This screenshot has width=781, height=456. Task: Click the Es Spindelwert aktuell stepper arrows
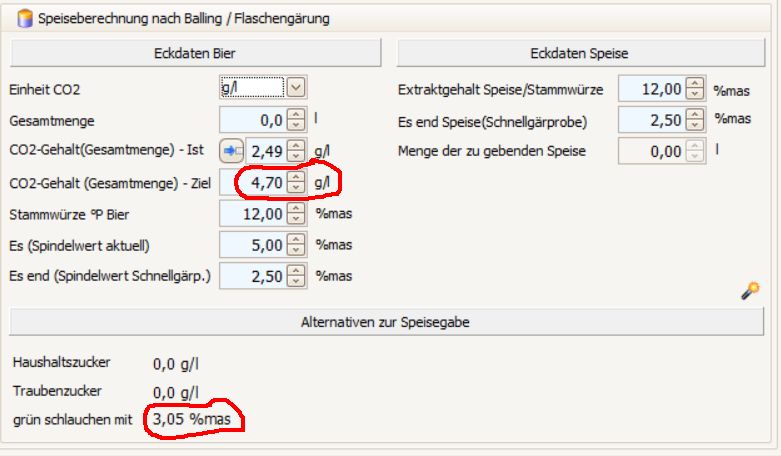(x=297, y=244)
